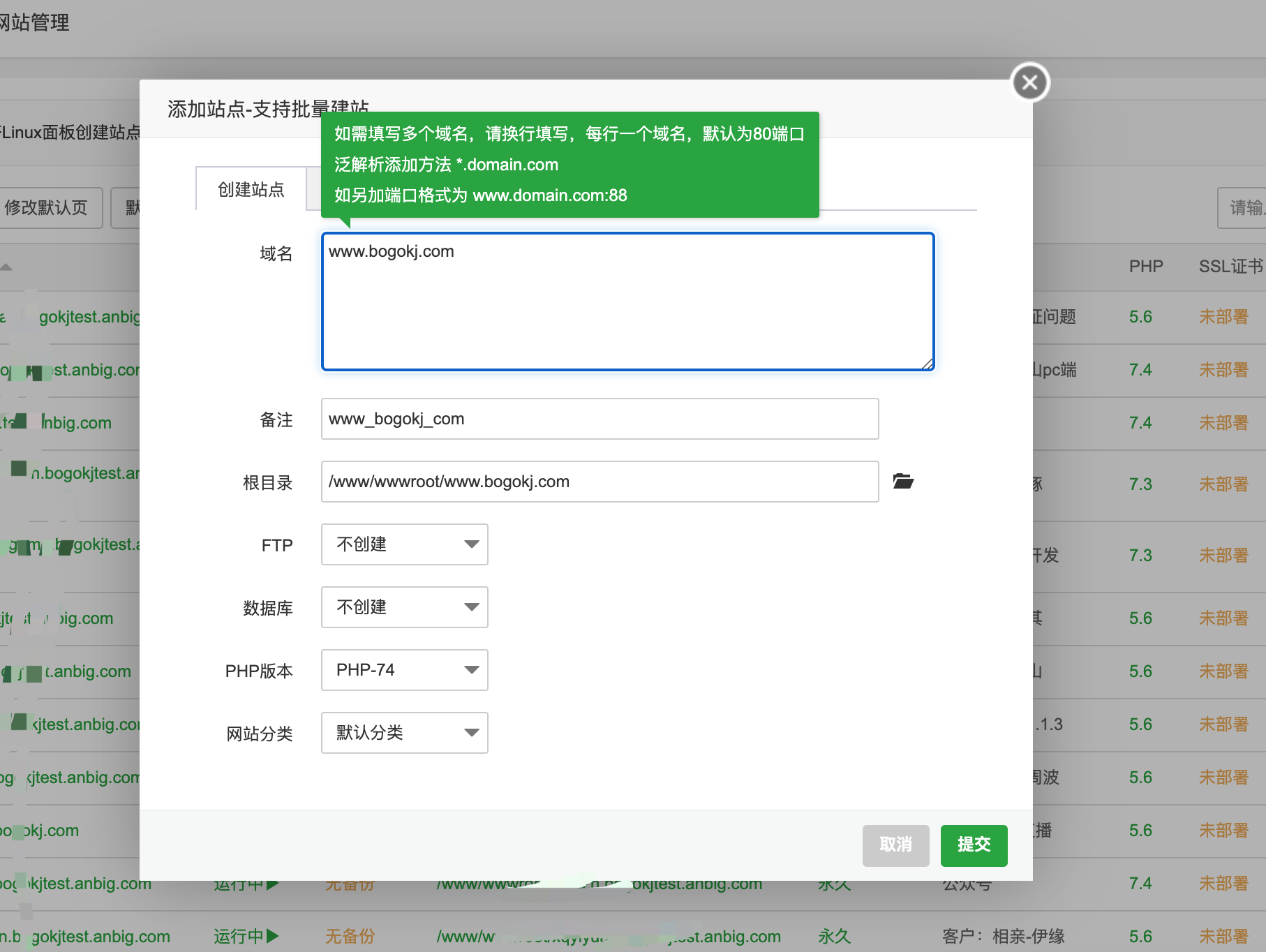Screen dimensions: 1266x952
Task: Click the resize handle of the domain textarea
Action: [928, 364]
